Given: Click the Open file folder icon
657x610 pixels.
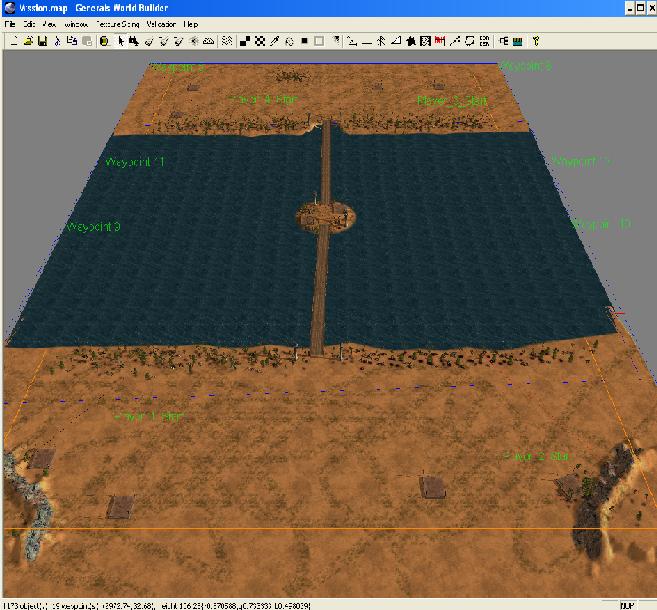Looking at the screenshot, I should click(28, 41).
